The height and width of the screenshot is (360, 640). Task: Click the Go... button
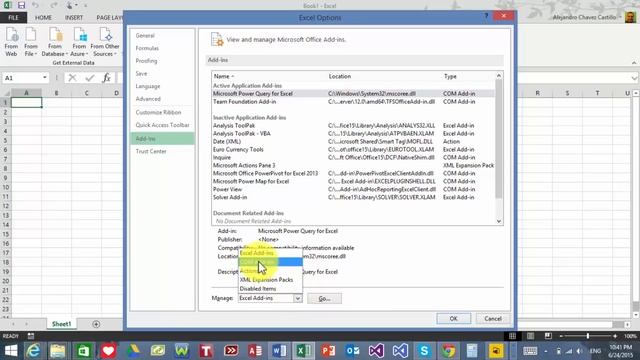pos(324,299)
